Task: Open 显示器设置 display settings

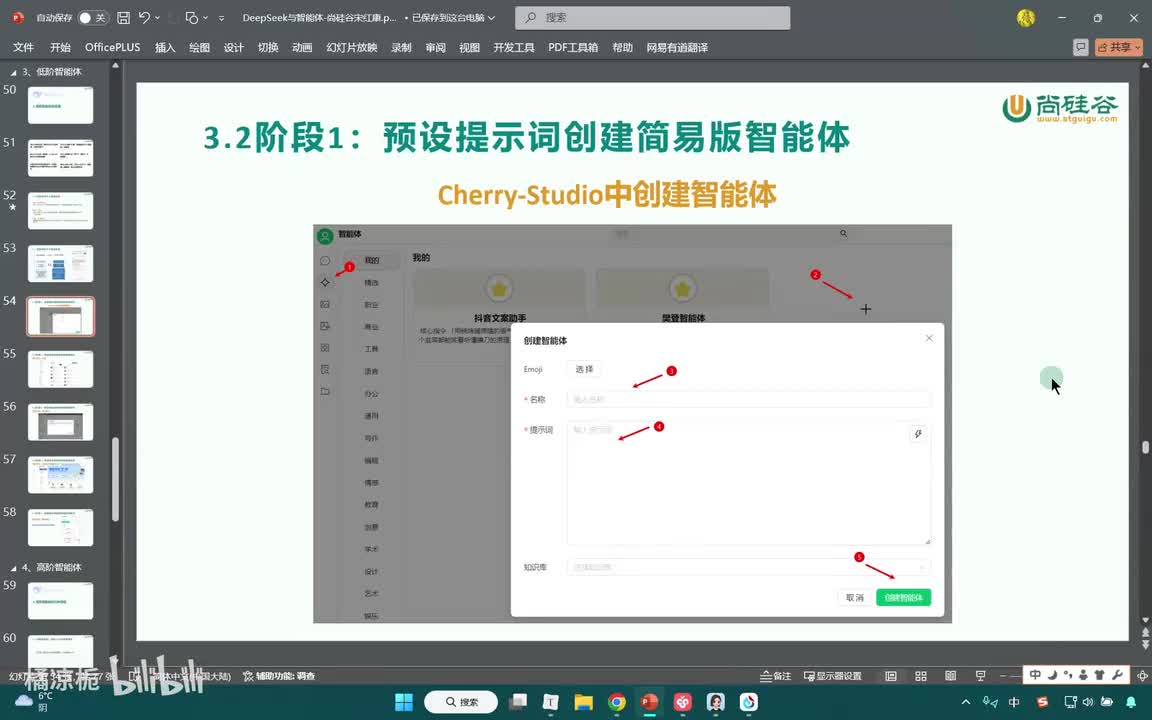Action: (832, 676)
